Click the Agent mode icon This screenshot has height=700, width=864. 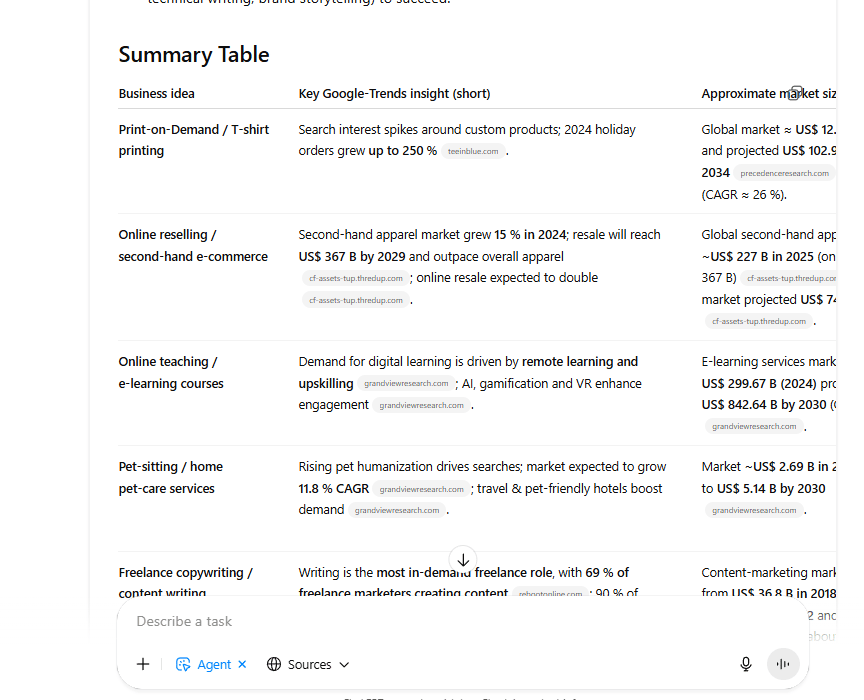(x=183, y=664)
